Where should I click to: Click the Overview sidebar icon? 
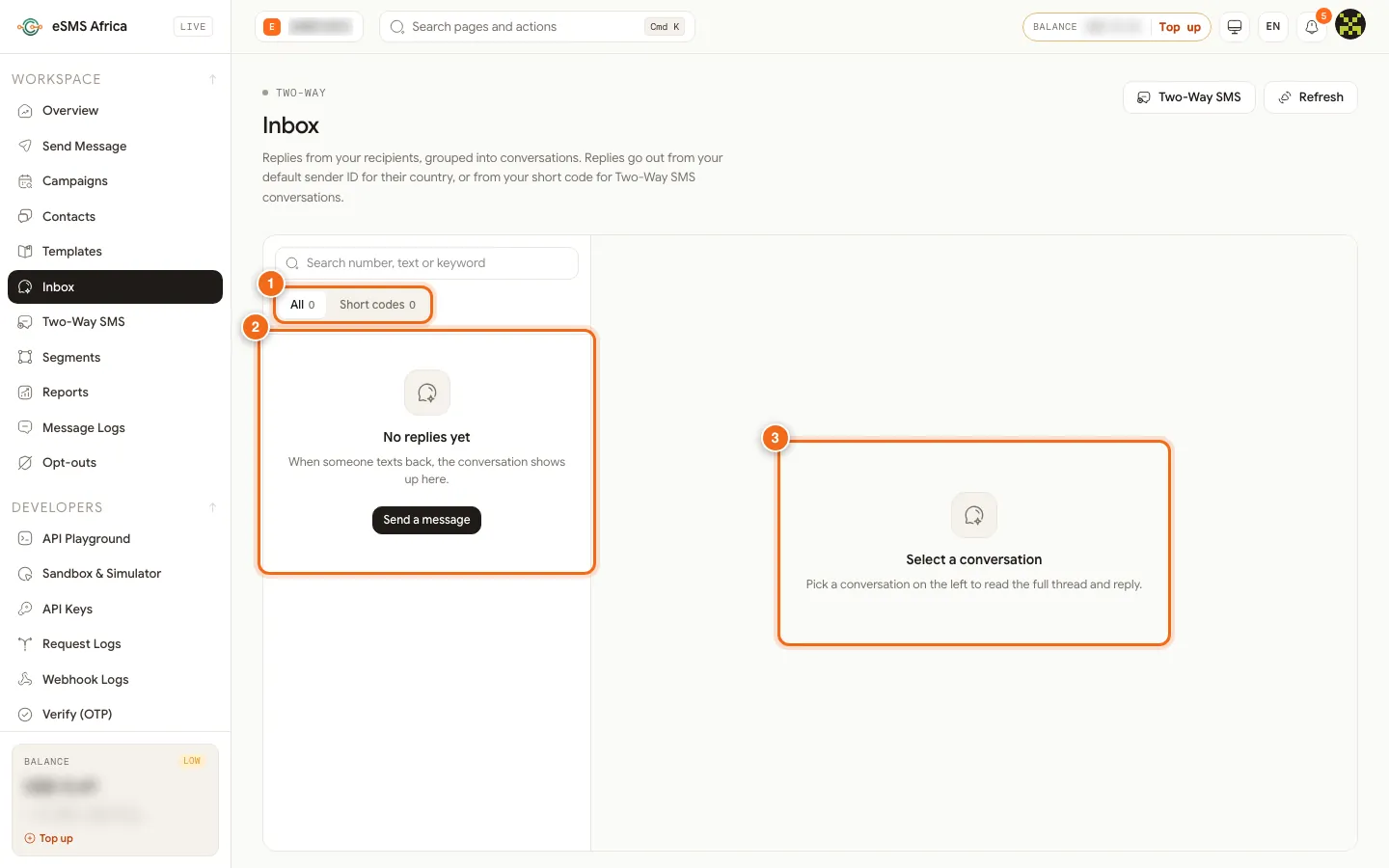coord(25,111)
